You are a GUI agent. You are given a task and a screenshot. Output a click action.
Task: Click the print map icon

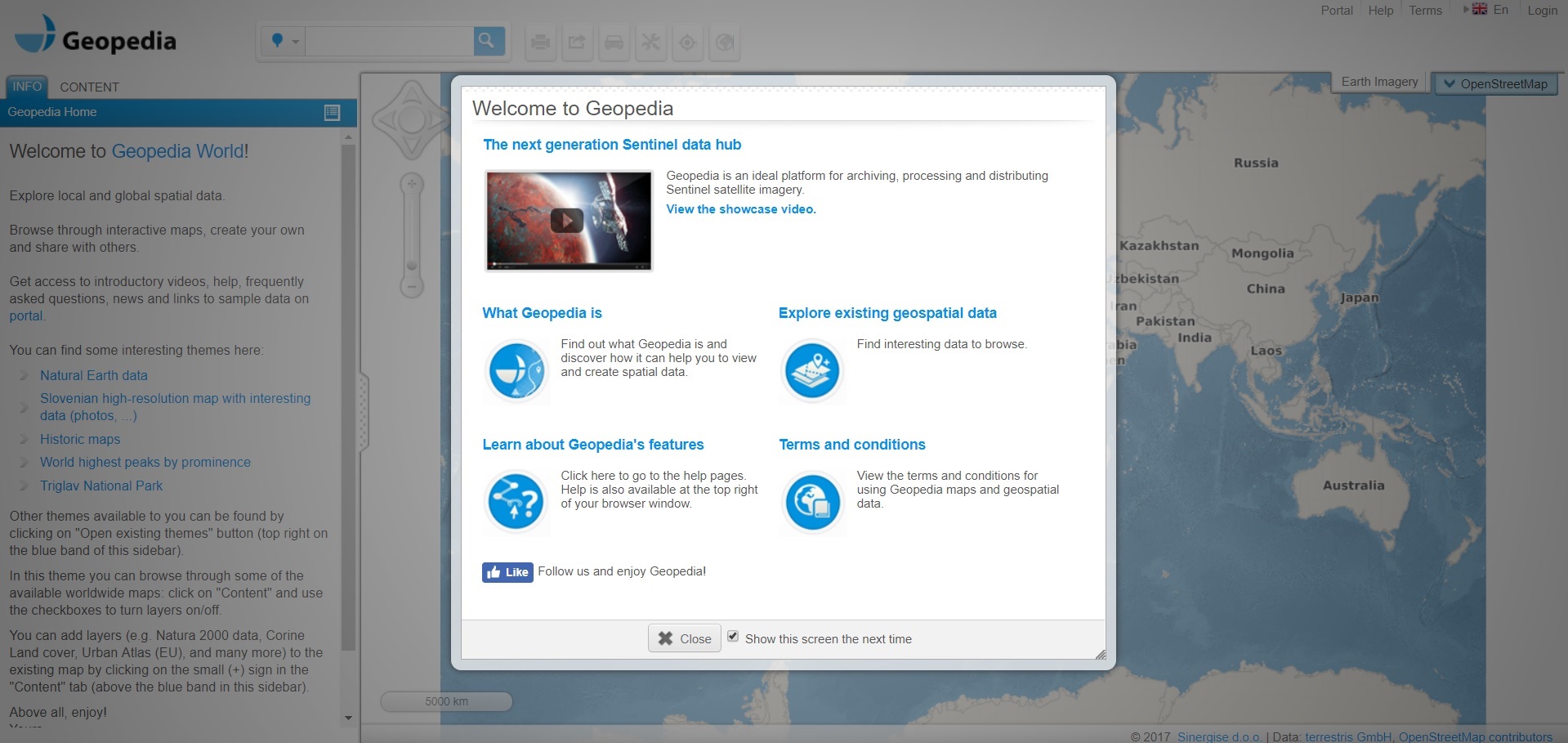point(540,42)
